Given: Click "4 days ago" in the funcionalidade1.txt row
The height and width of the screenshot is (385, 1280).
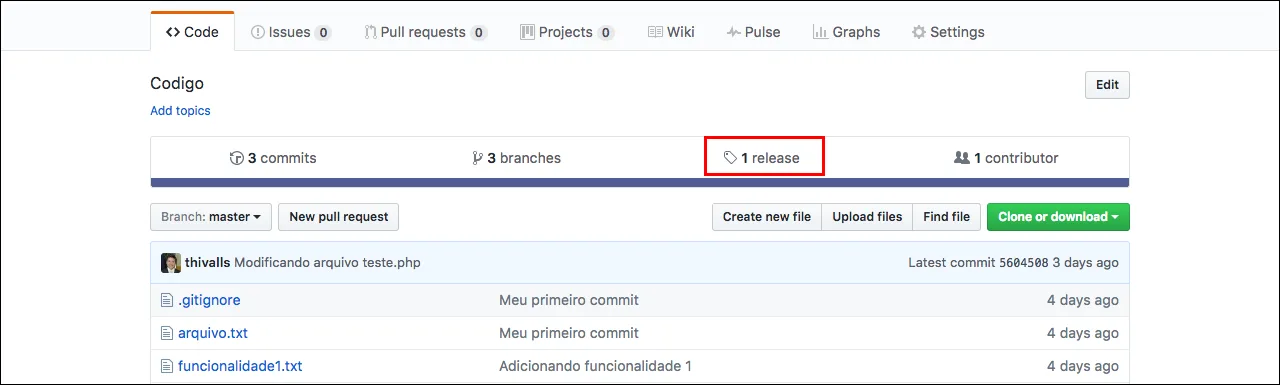Looking at the screenshot, I should [1083, 366].
